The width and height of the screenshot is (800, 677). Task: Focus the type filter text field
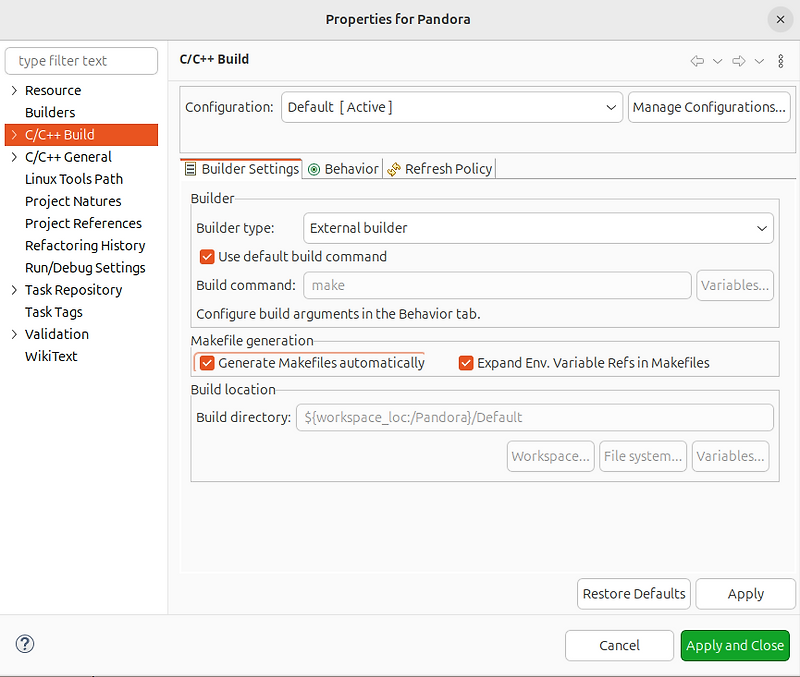(x=81, y=61)
